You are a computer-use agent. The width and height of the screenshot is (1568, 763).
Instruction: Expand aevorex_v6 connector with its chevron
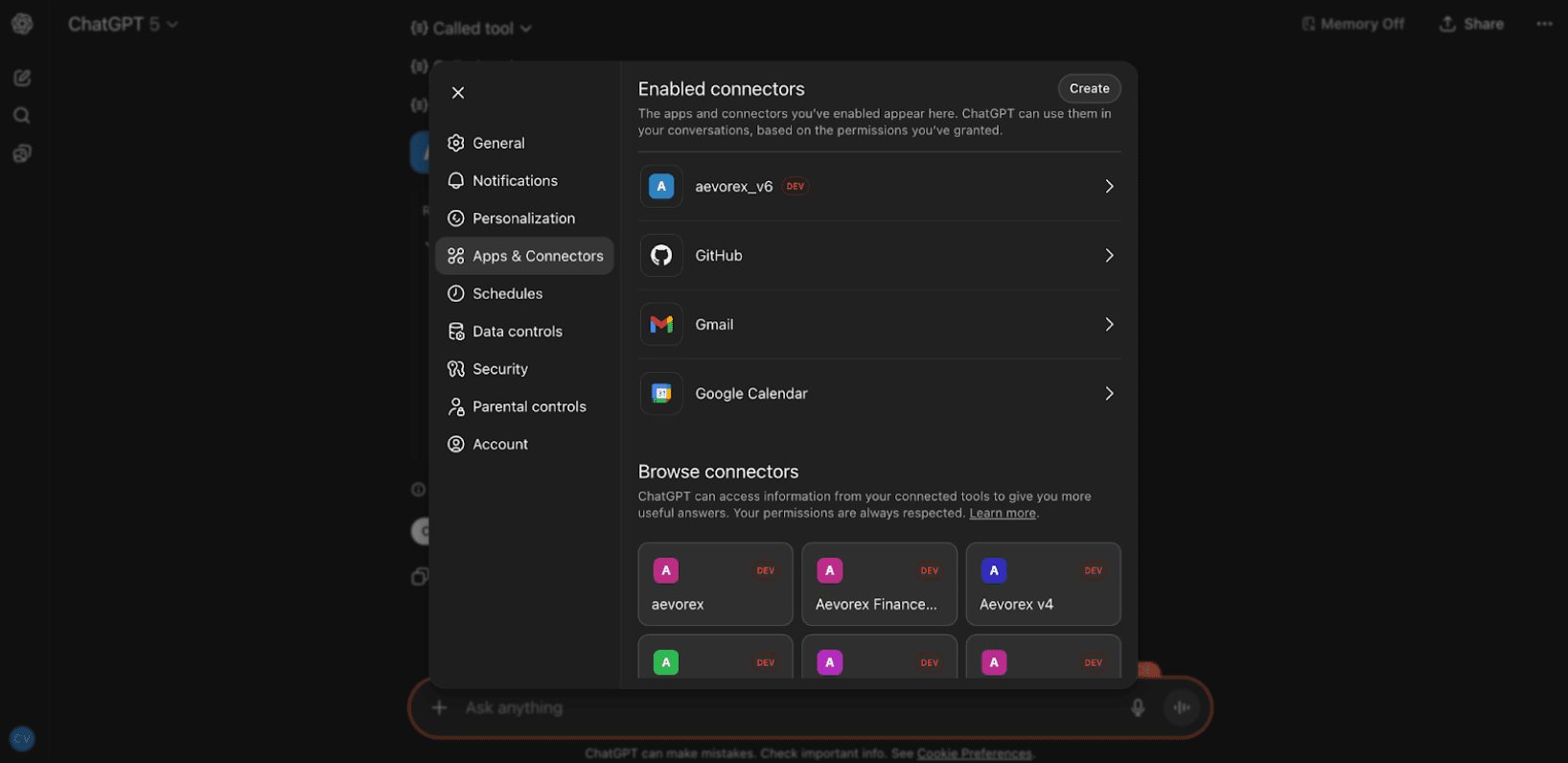[1109, 187]
